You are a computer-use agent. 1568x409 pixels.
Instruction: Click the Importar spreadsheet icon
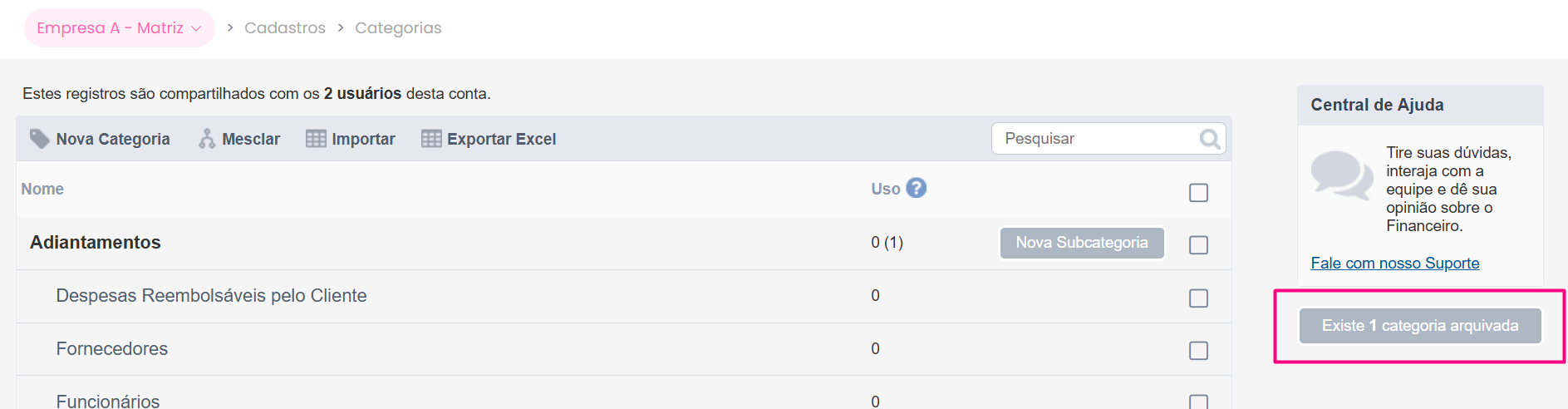coord(316,139)
